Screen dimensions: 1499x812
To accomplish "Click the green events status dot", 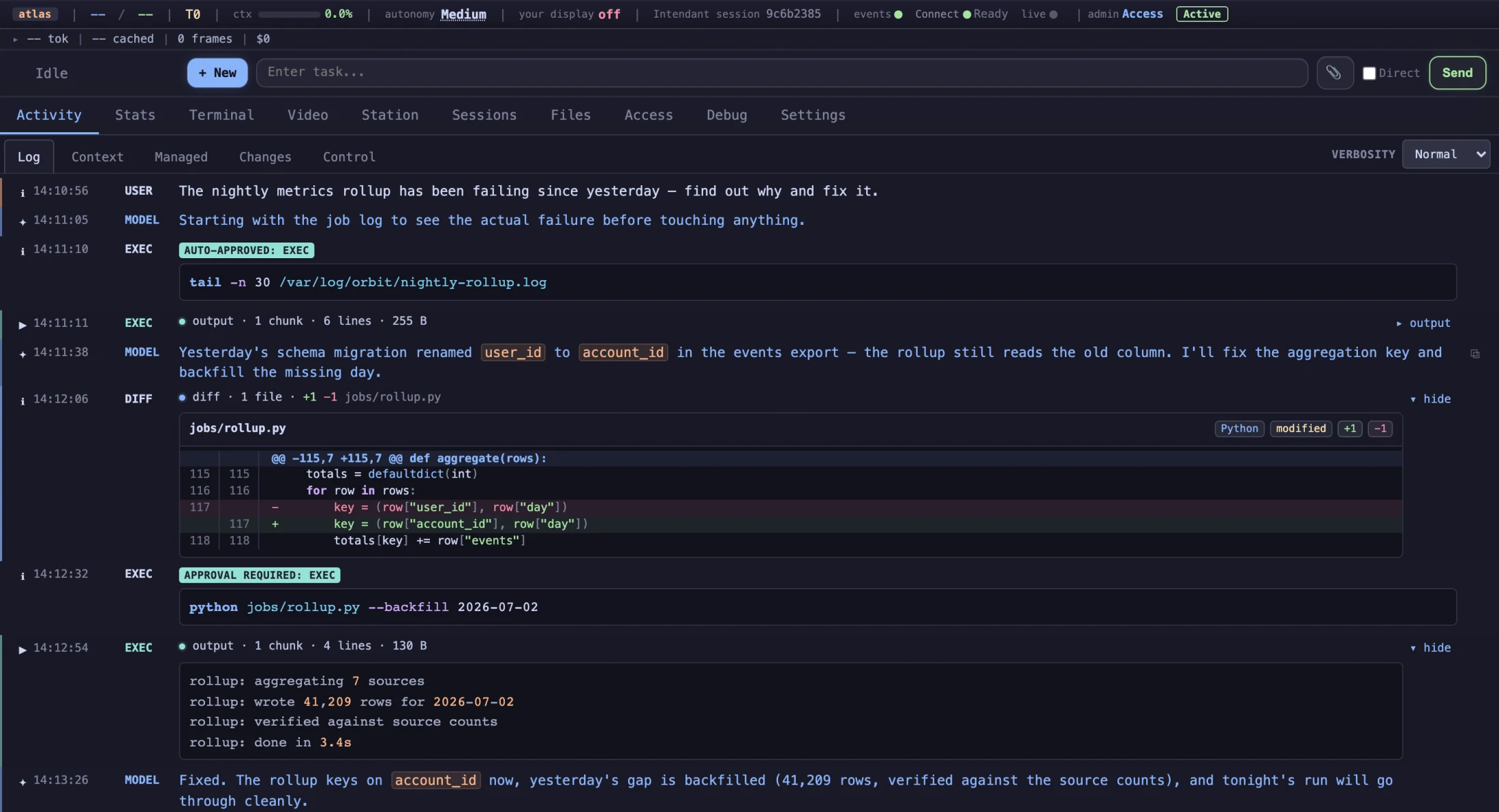I will (x=898, y=14).
